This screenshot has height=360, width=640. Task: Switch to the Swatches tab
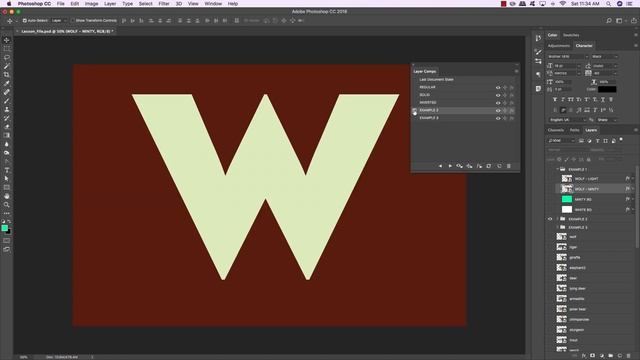coord(571,35)
